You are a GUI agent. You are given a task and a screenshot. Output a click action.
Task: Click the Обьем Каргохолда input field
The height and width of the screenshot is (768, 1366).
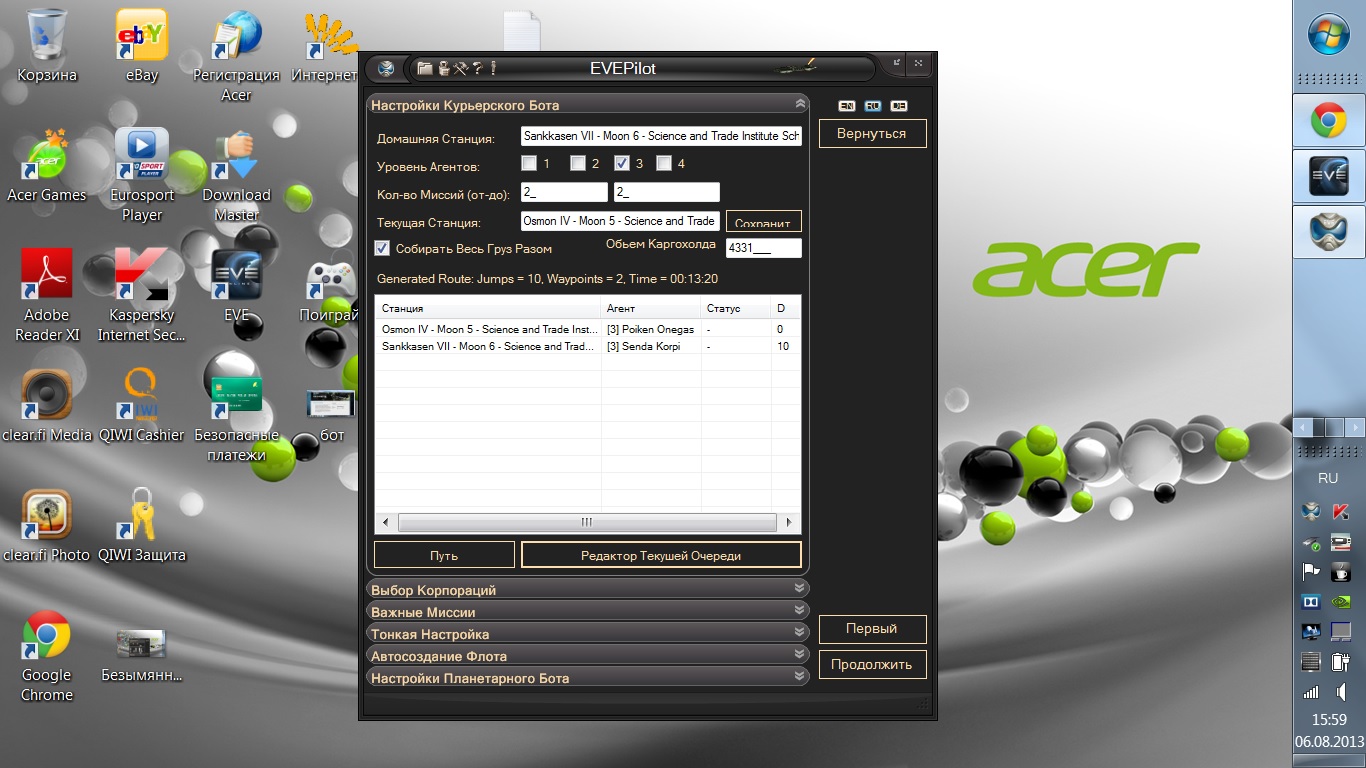pos(764,248)
